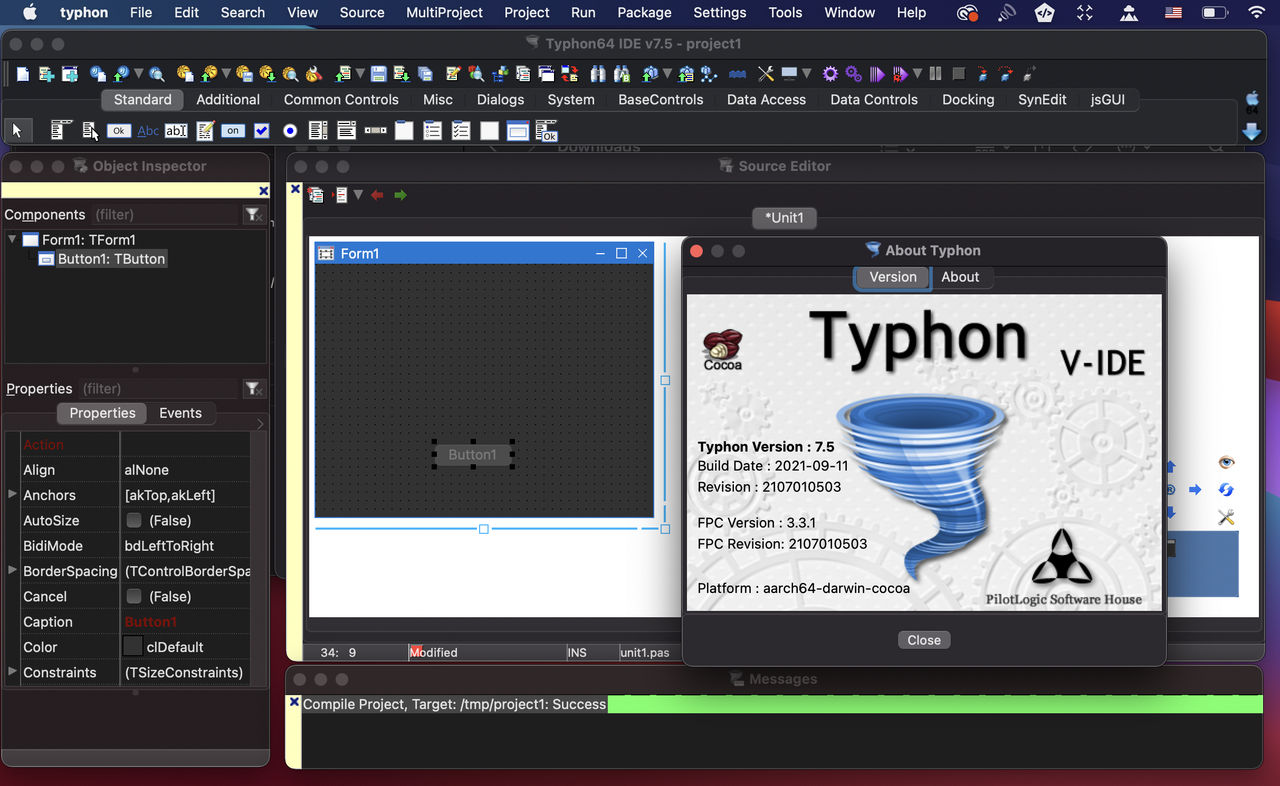Open dropdown arrow beside the Run-with-debug icon
Screen dimensions: 1280x786
click(x=917, y=74)
